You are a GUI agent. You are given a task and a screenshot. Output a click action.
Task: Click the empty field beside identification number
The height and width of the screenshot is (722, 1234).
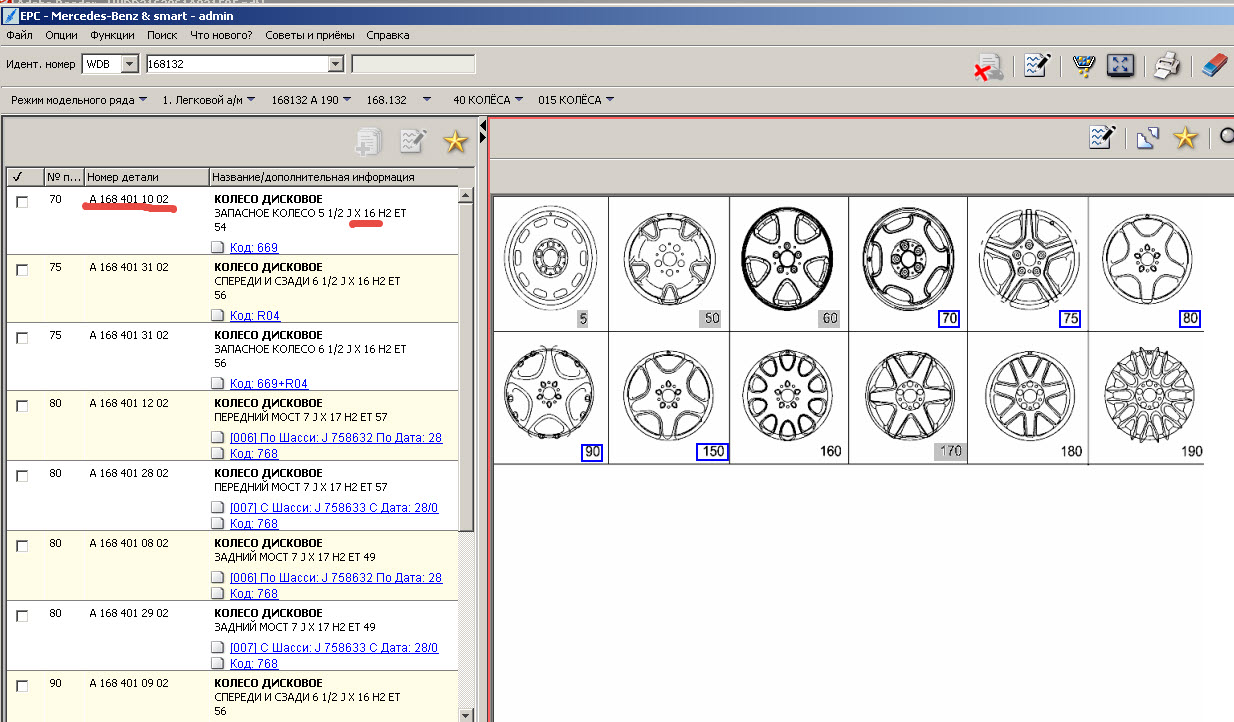click(413, 64)
